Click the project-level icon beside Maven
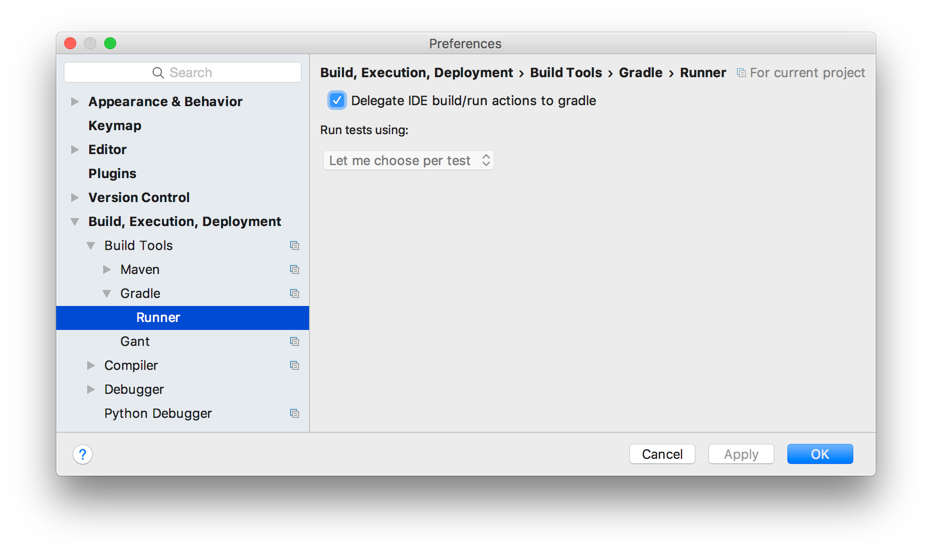 tap(294, 269)
